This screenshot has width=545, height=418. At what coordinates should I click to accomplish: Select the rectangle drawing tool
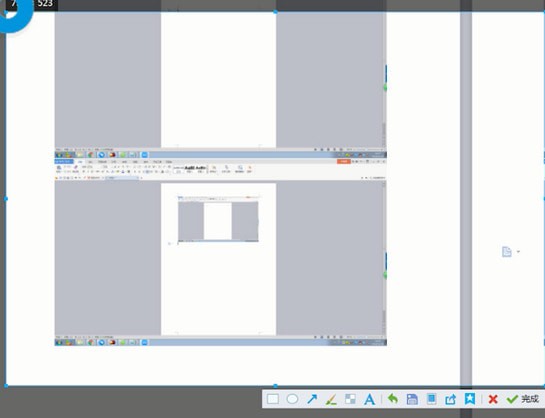[273, 399]
